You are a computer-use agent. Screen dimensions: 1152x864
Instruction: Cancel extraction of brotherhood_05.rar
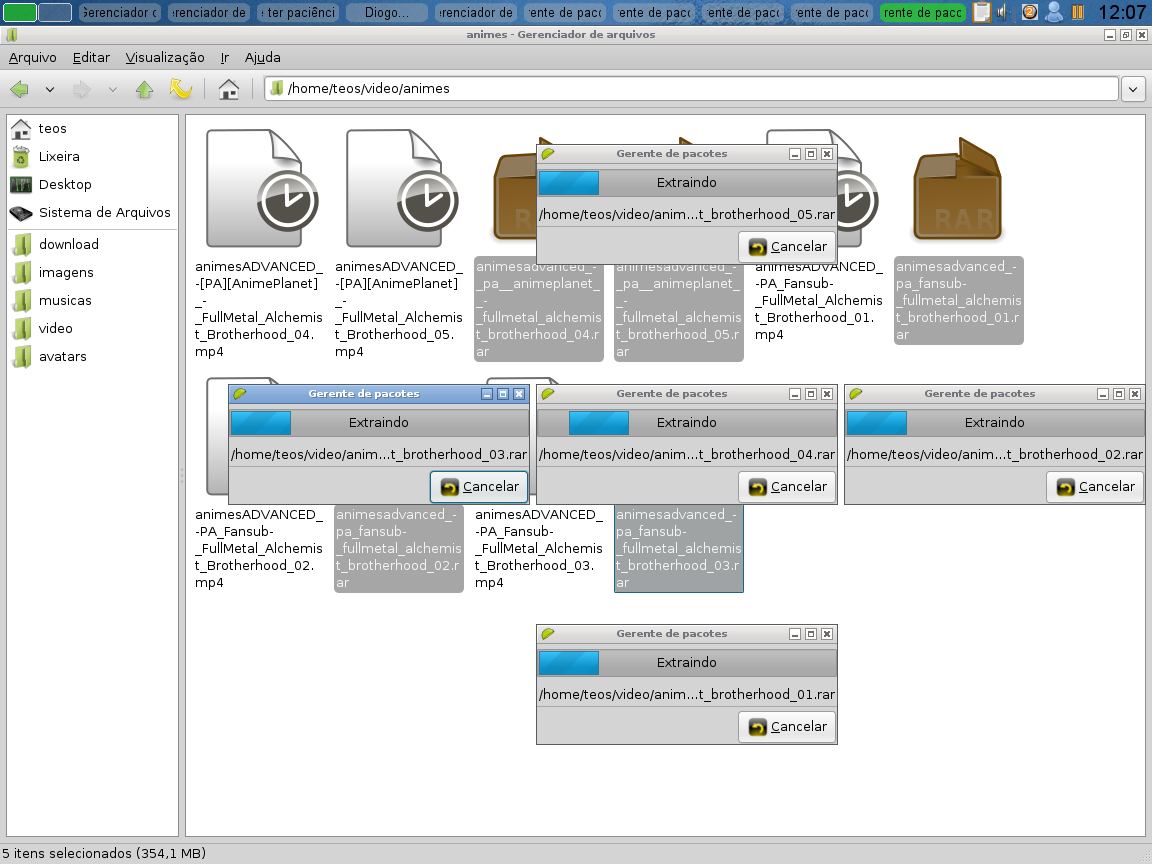tap(788, 247)
